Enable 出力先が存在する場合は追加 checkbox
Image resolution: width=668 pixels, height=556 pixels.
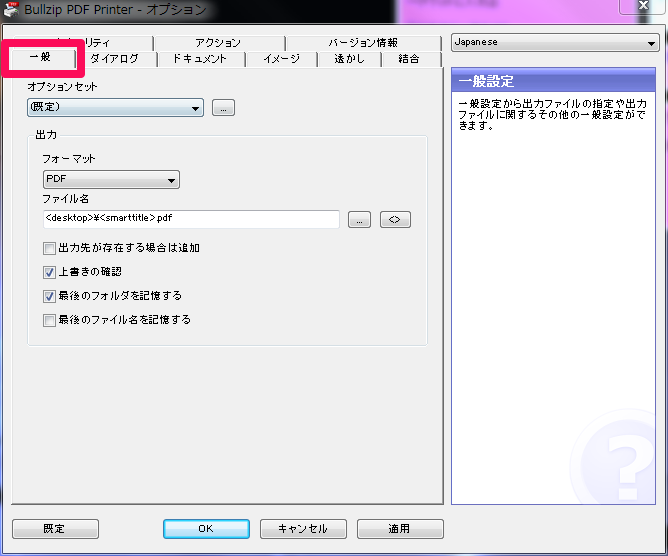(x=49, y=248)
